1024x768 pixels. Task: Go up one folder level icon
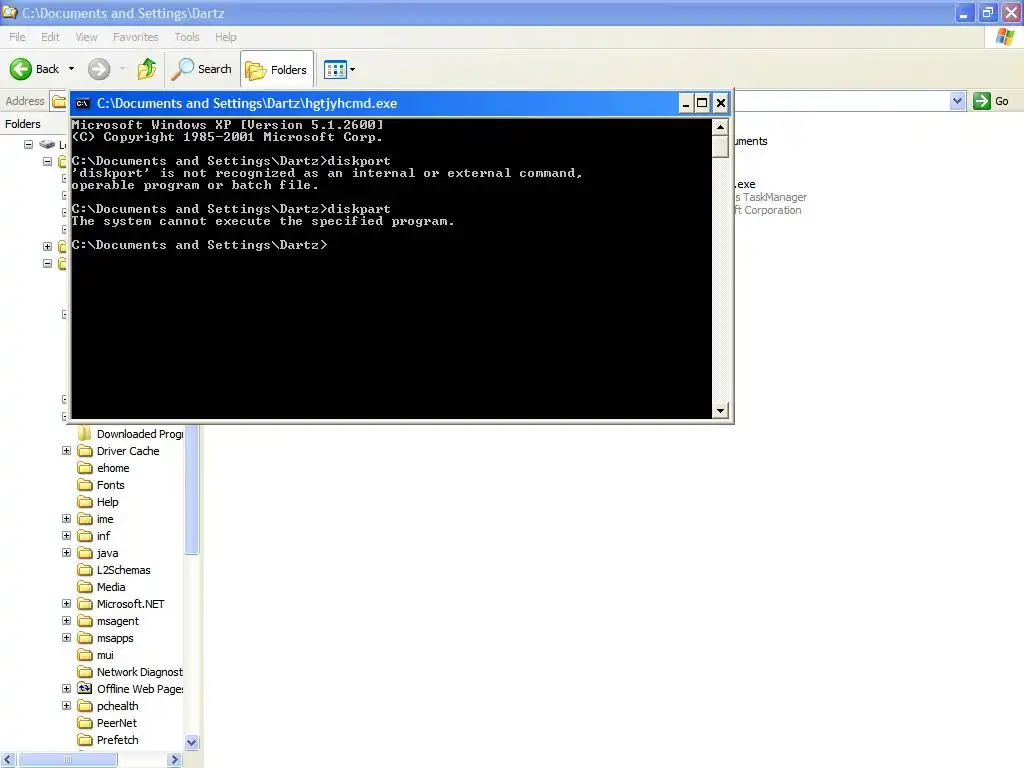pos(147,69)
